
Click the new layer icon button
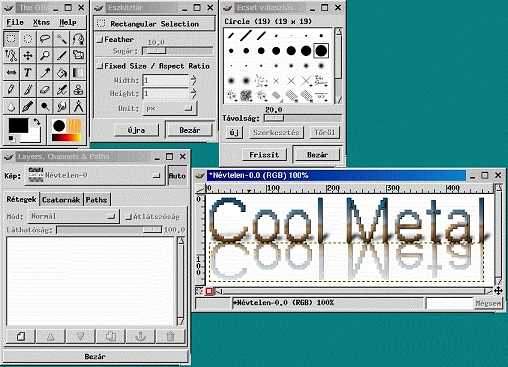coord(21,336)
